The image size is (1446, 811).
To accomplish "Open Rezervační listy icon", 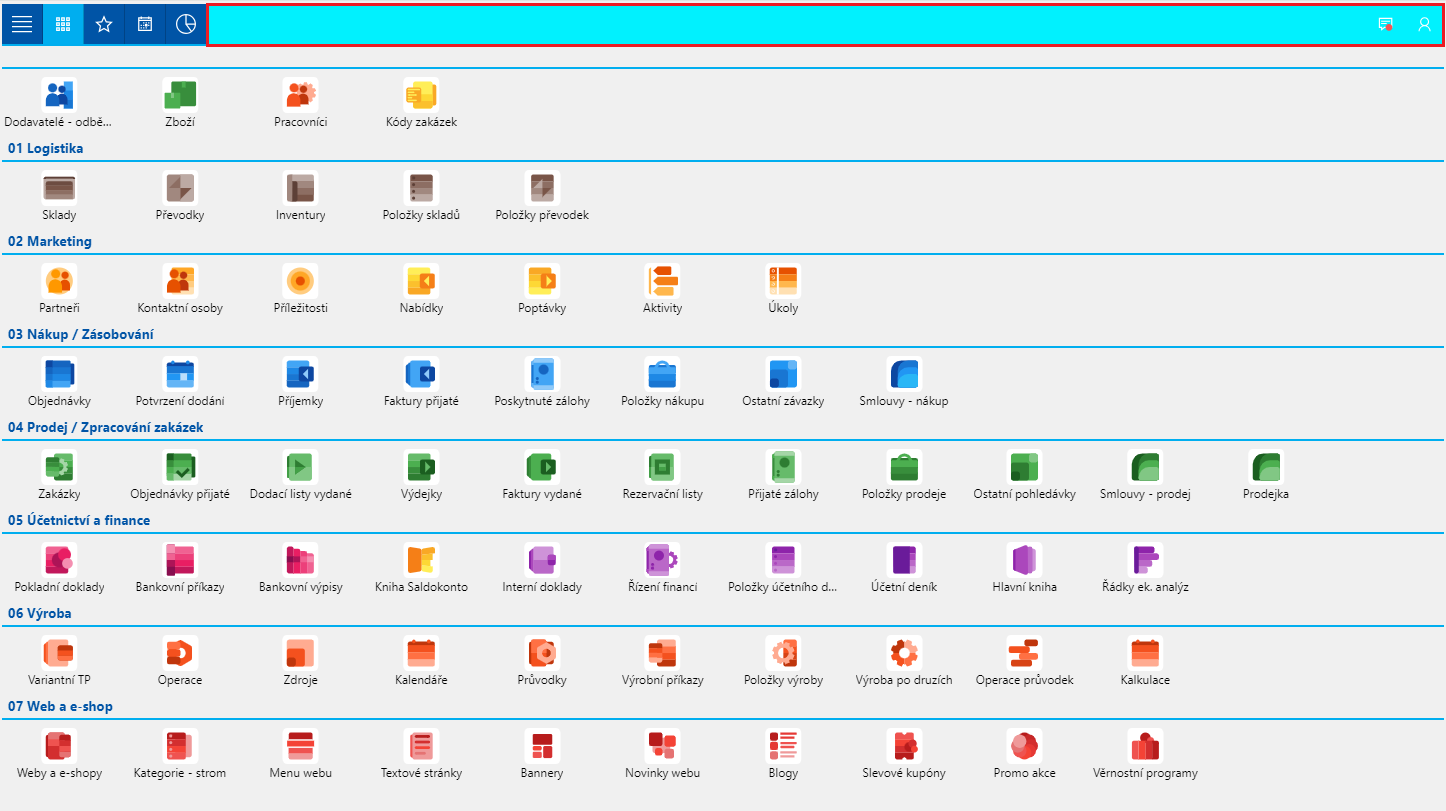I will 663,467.
